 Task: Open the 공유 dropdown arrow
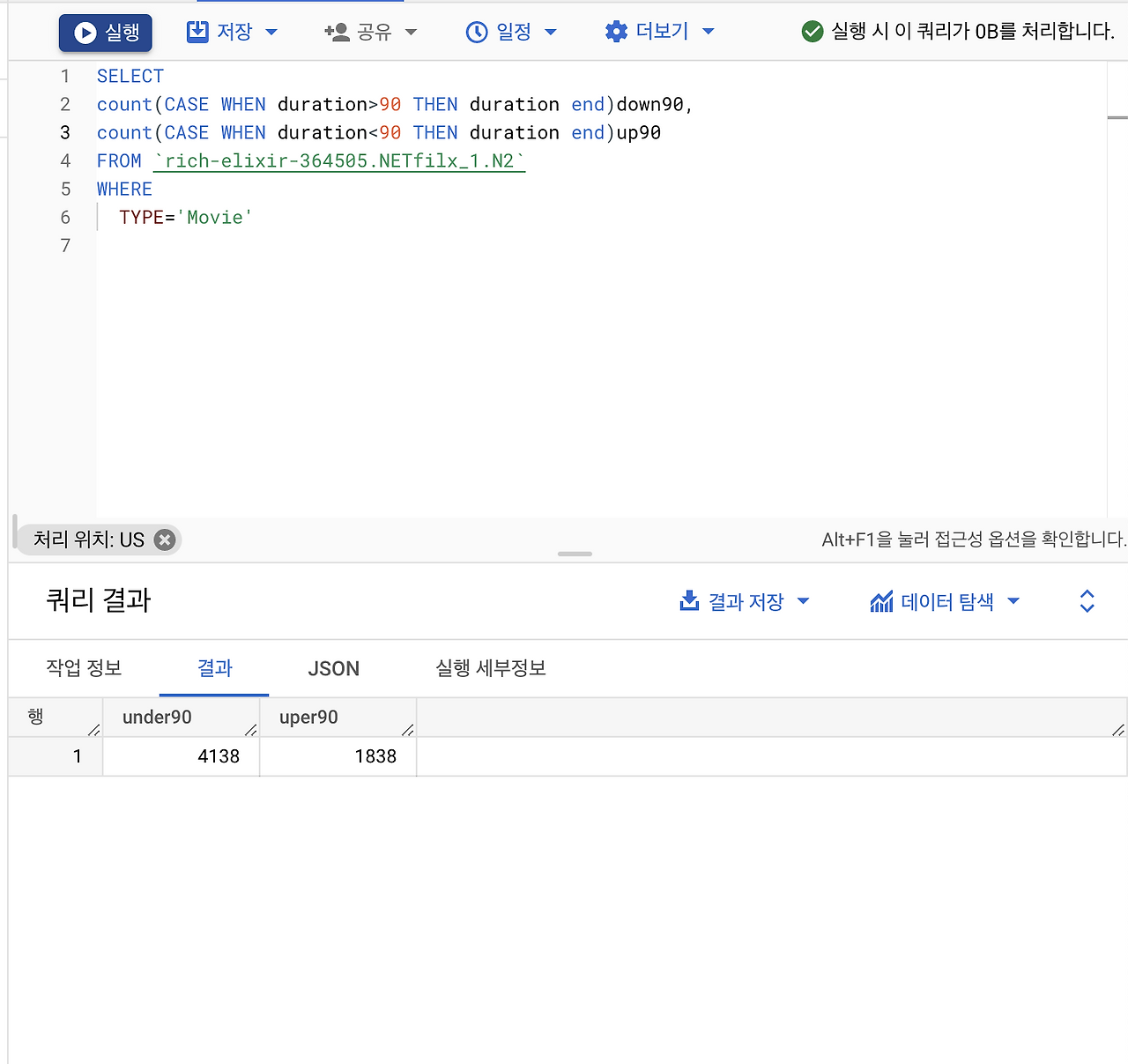[x=411, y=32]
